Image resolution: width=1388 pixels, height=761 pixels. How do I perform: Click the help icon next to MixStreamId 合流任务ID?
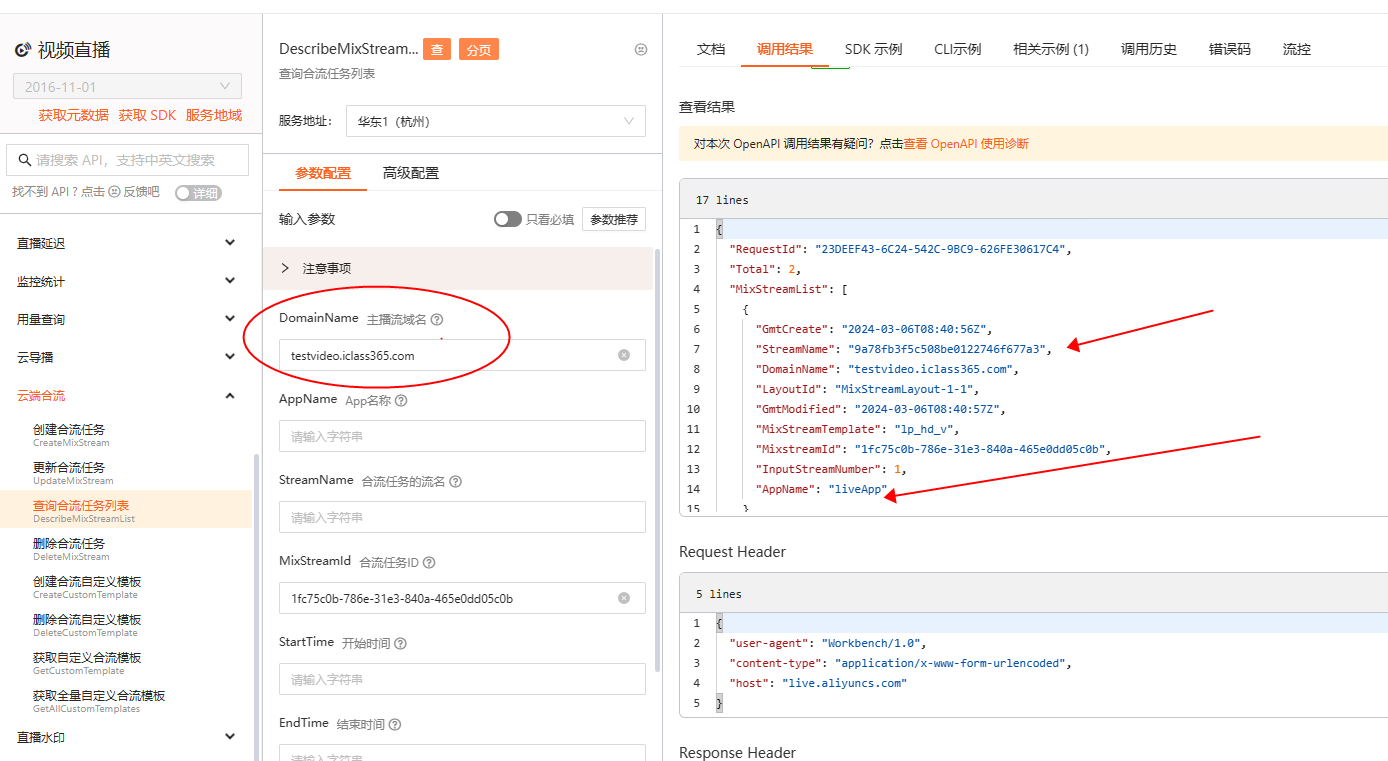pos(429,562)
